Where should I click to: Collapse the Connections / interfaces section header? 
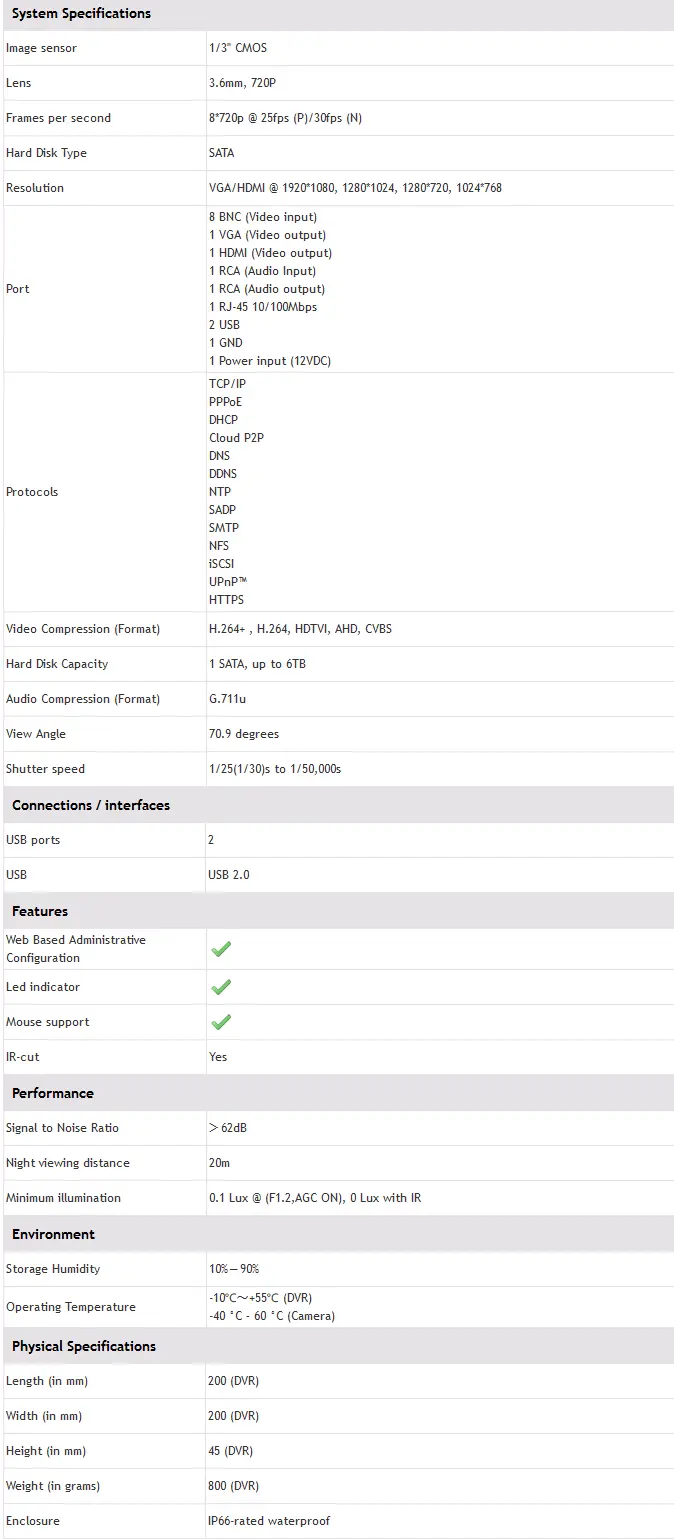[x=91, y=805]
